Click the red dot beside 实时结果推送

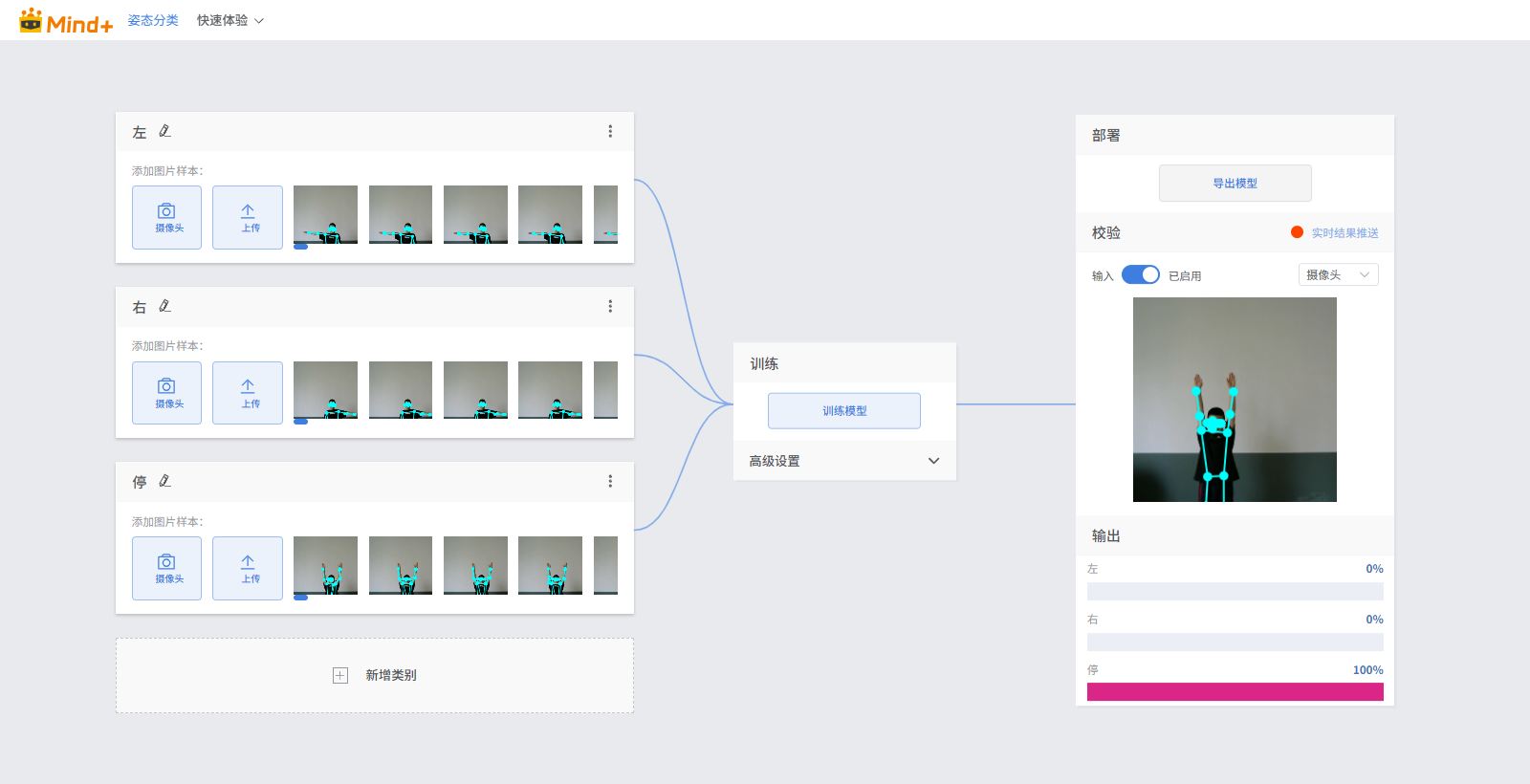(x=1297, y=231)
